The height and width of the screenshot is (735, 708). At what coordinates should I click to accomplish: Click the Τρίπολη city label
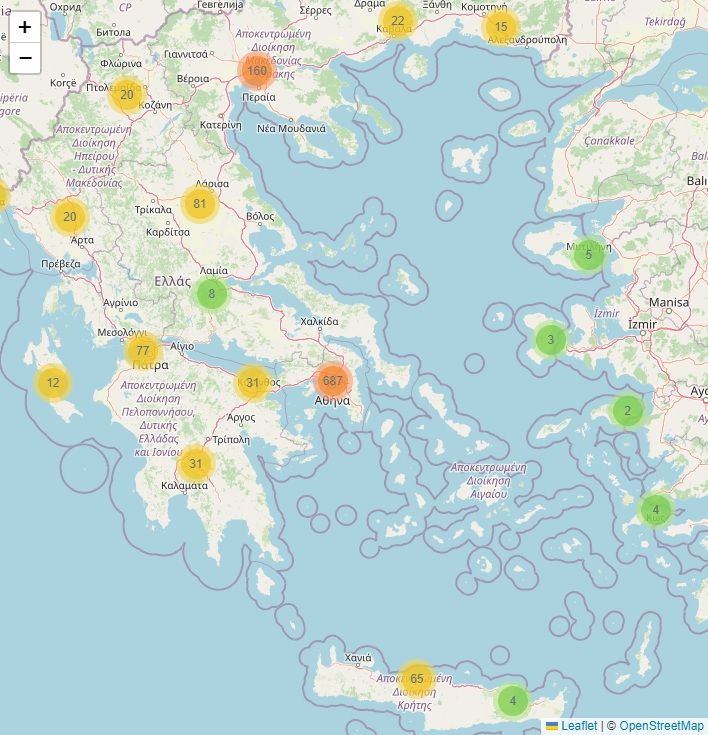tap(231, 440)
